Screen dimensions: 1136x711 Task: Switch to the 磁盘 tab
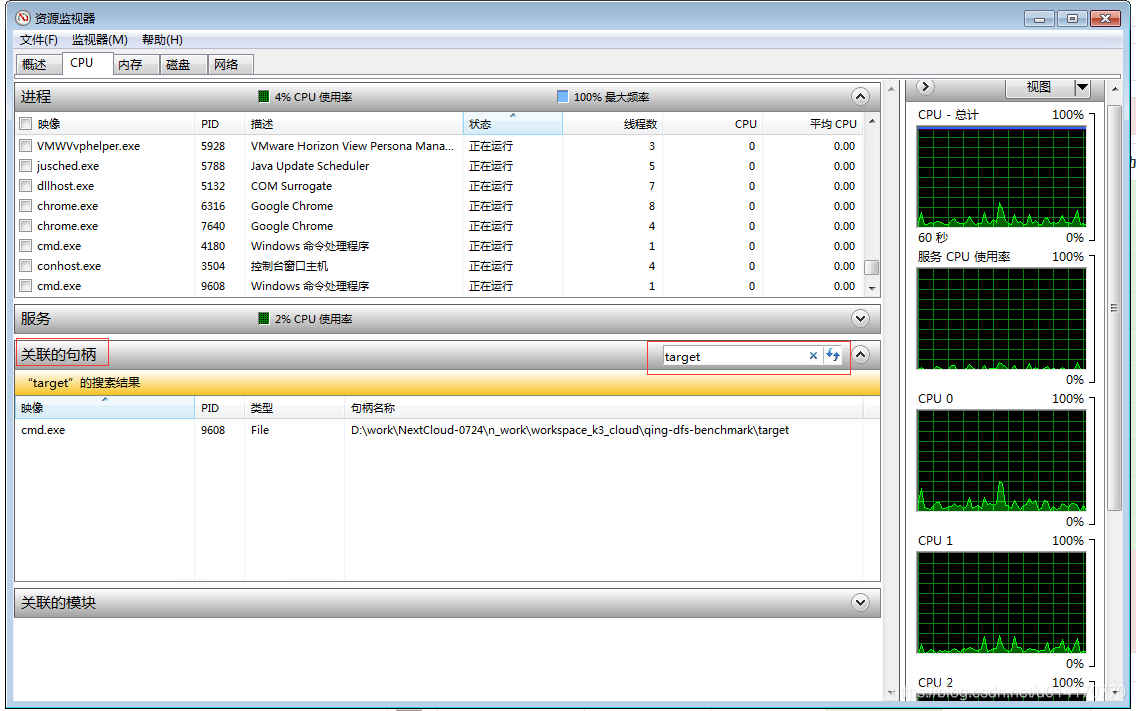[x=184, y=65]
